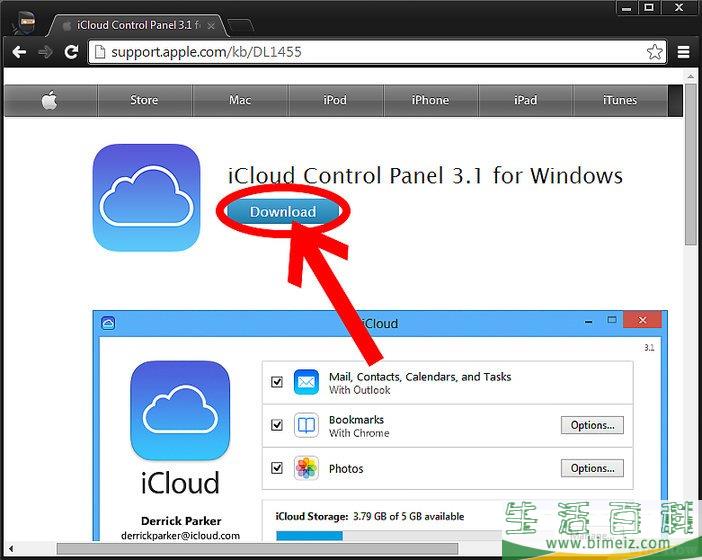The image size is (702, 560).
Task: Click the 'iCloud Control Panel 3.1 for Windows' heading
Action: point(425,175)
